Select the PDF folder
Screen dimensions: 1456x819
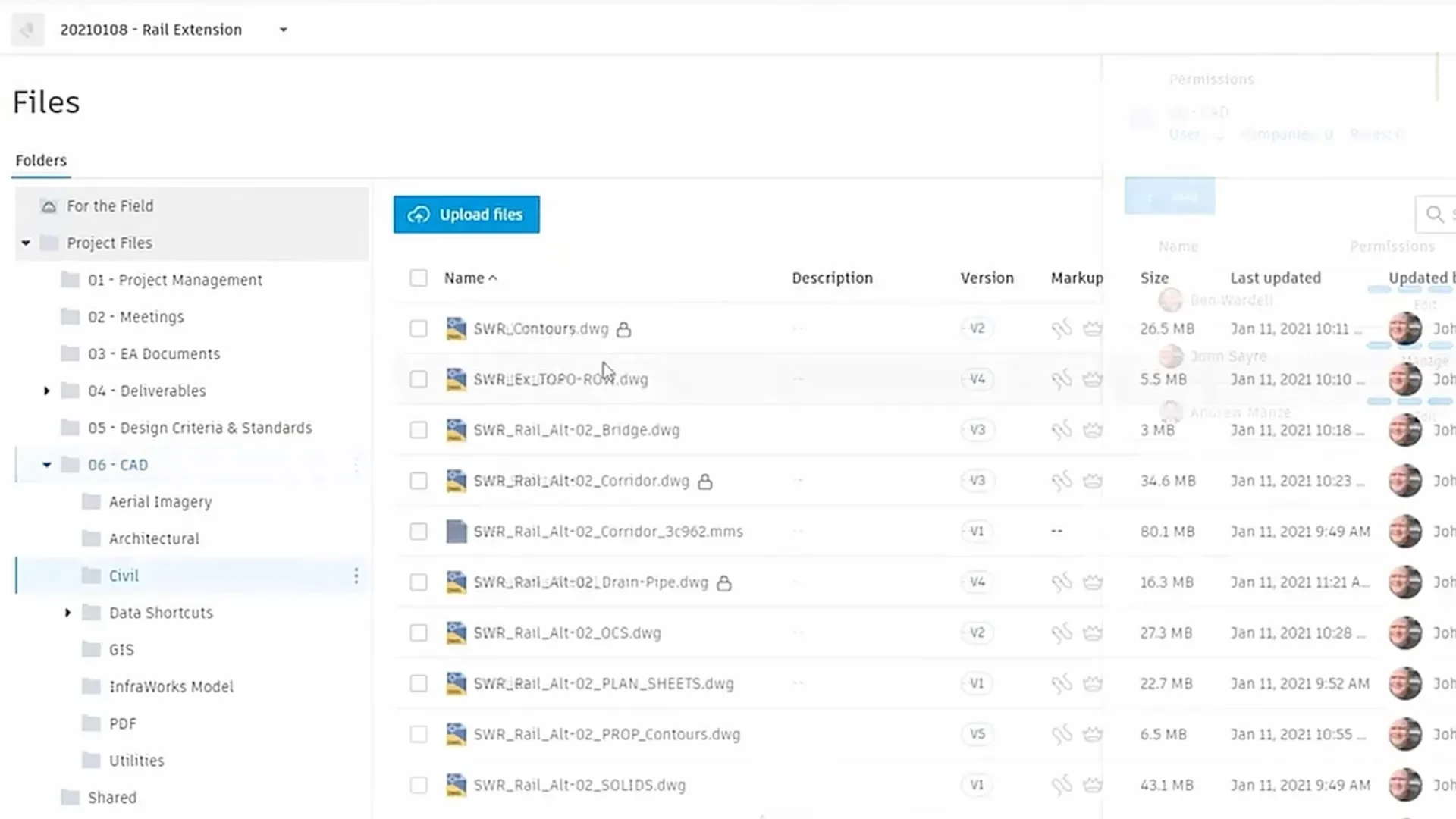(123, 724)
